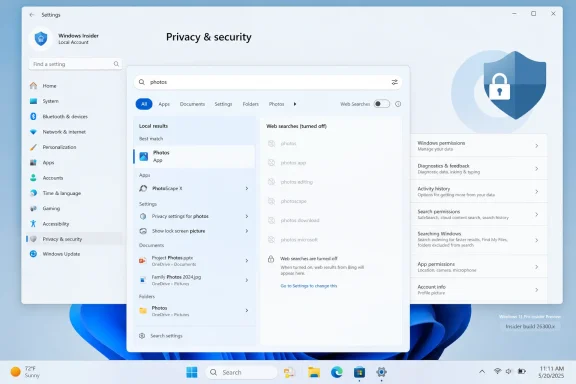Open Microsoft Store from the taskbar
The height and width of the screenshot is (384, 576).
click(359, 372)
